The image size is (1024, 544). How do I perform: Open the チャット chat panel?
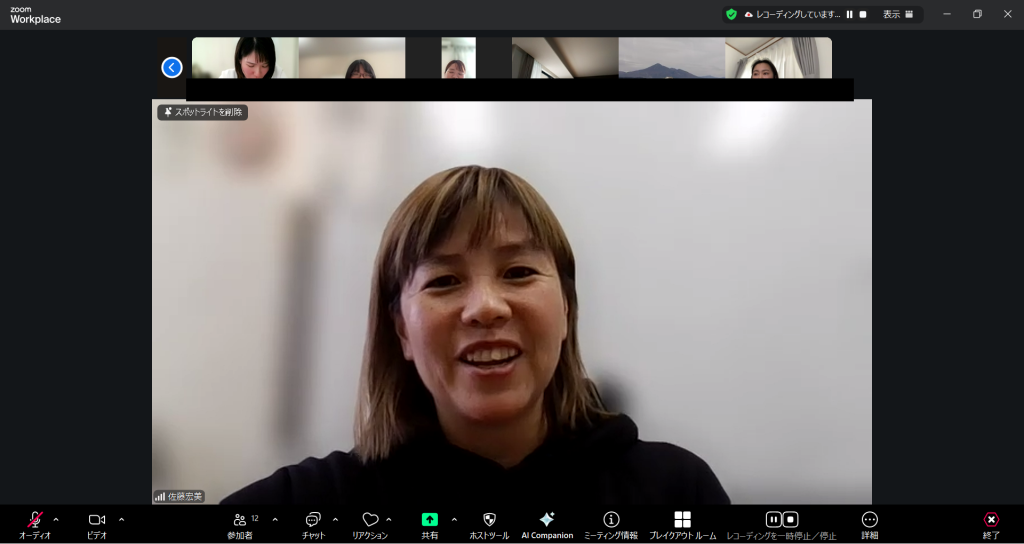[313, 520]
